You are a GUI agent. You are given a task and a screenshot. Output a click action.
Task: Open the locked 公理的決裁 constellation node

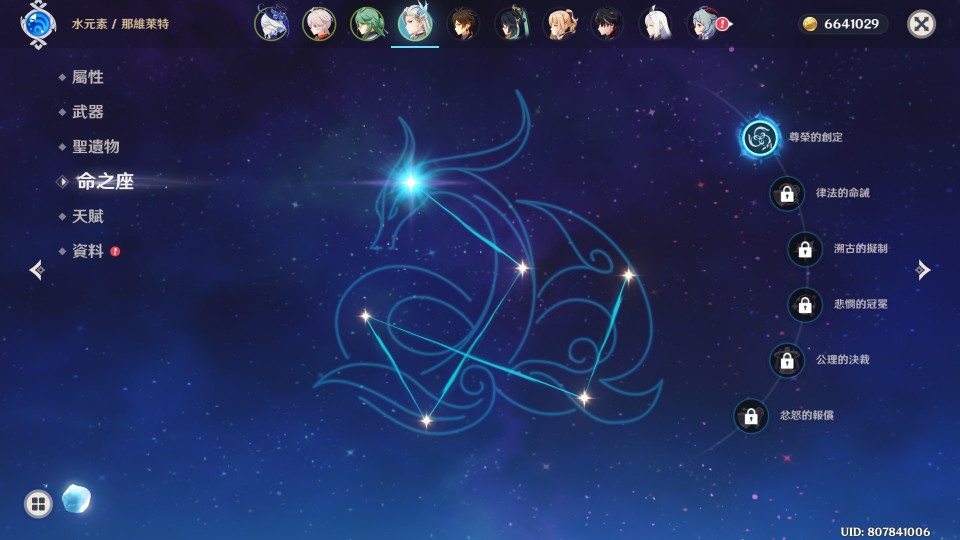coord(787,360)
